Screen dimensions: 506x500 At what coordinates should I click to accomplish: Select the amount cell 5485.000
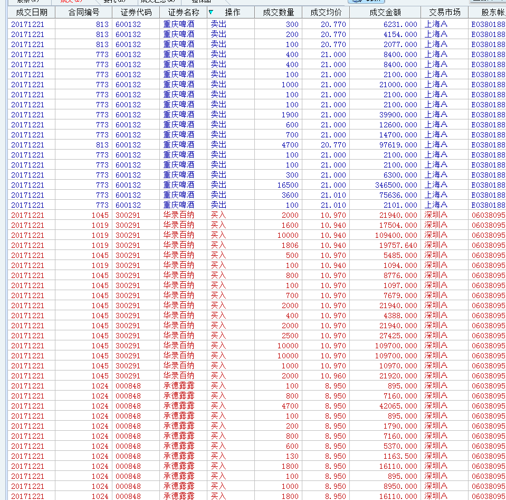point(400,255)
